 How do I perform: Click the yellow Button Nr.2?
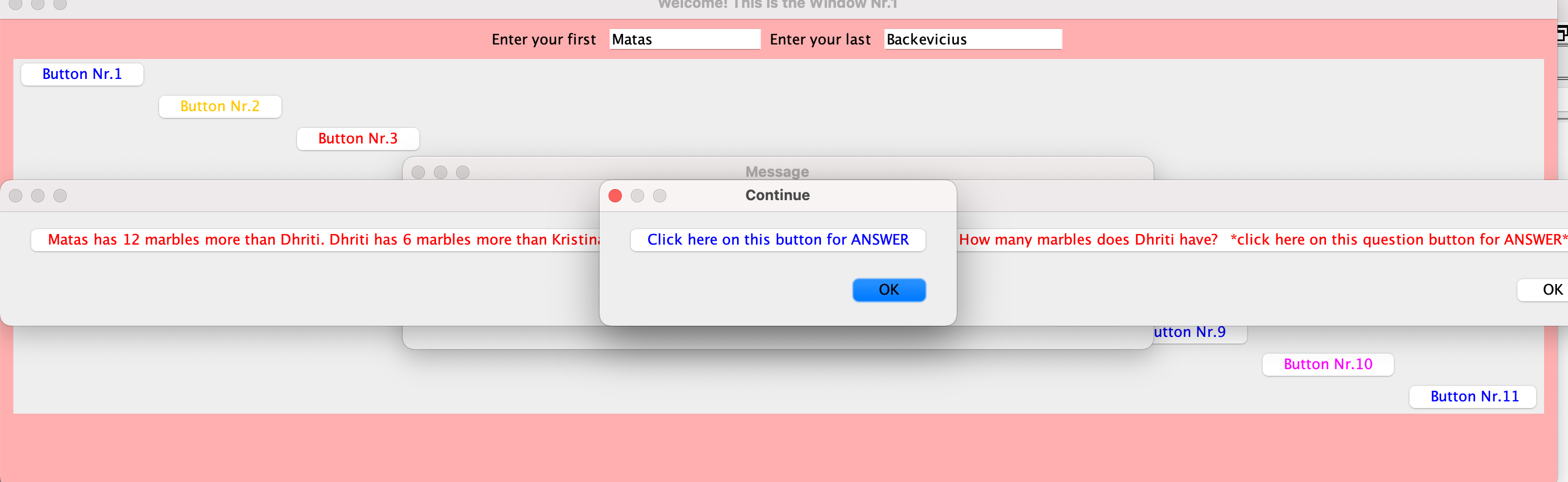point(220,107)
